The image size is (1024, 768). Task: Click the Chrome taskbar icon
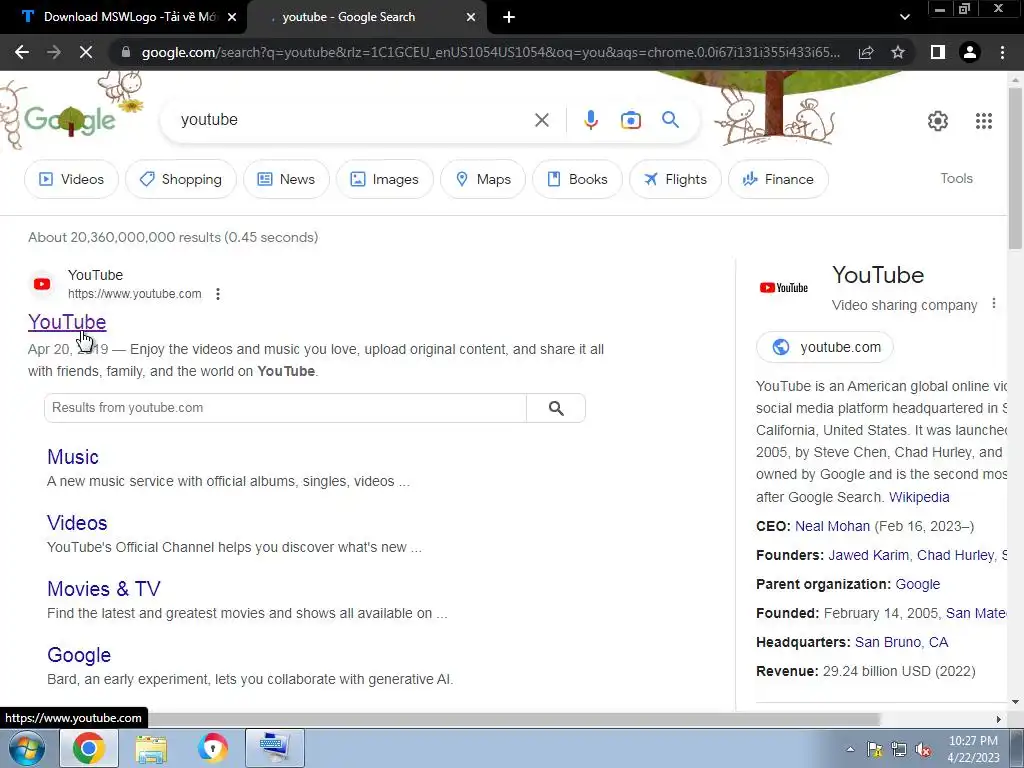tap(89, 748)
